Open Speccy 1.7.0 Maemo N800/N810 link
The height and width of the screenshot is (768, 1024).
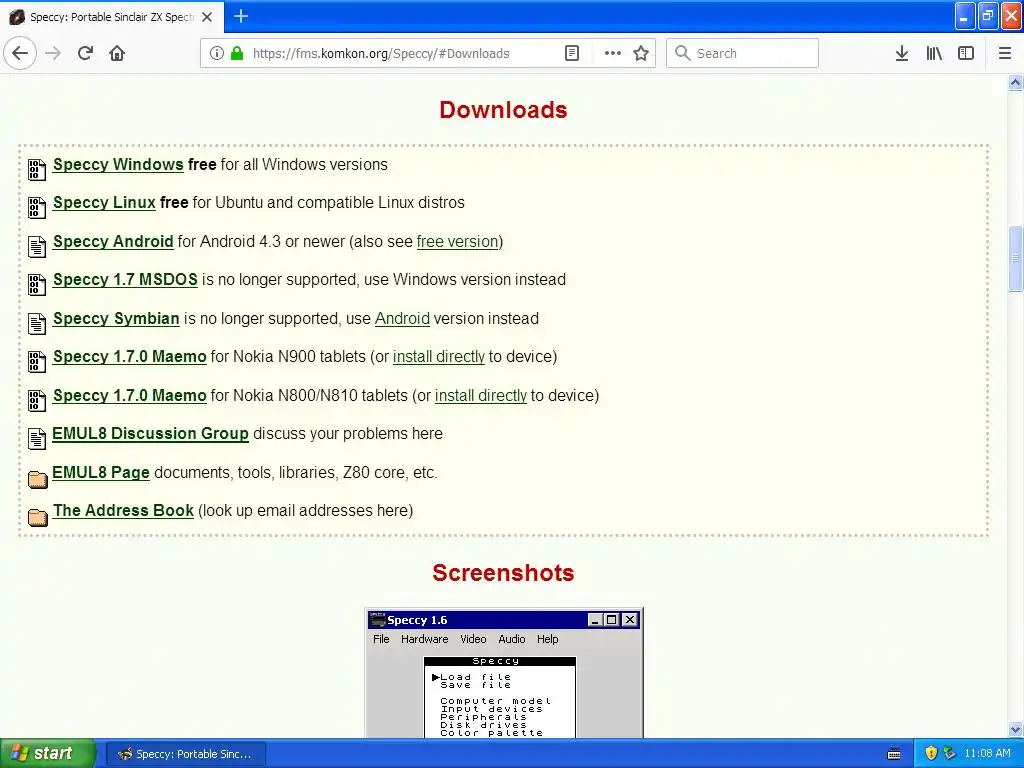130,396
